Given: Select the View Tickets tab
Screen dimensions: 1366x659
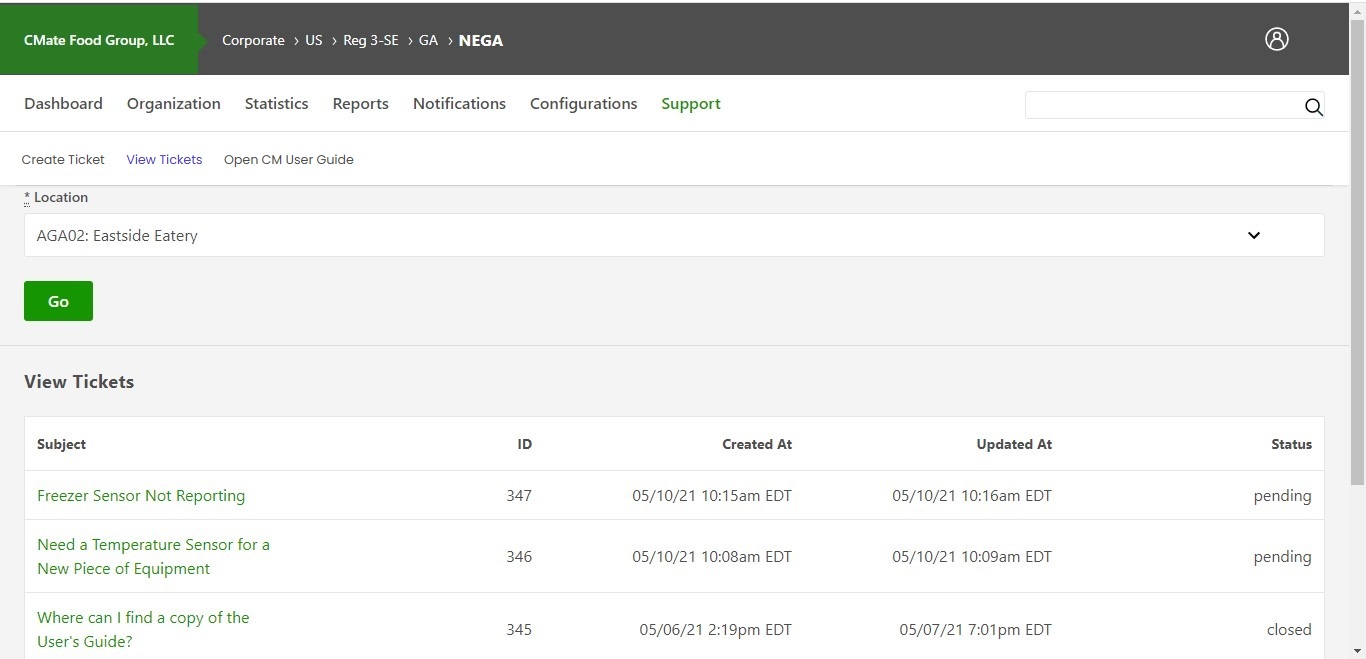Looking at the screenshot, I should point(164,159).
